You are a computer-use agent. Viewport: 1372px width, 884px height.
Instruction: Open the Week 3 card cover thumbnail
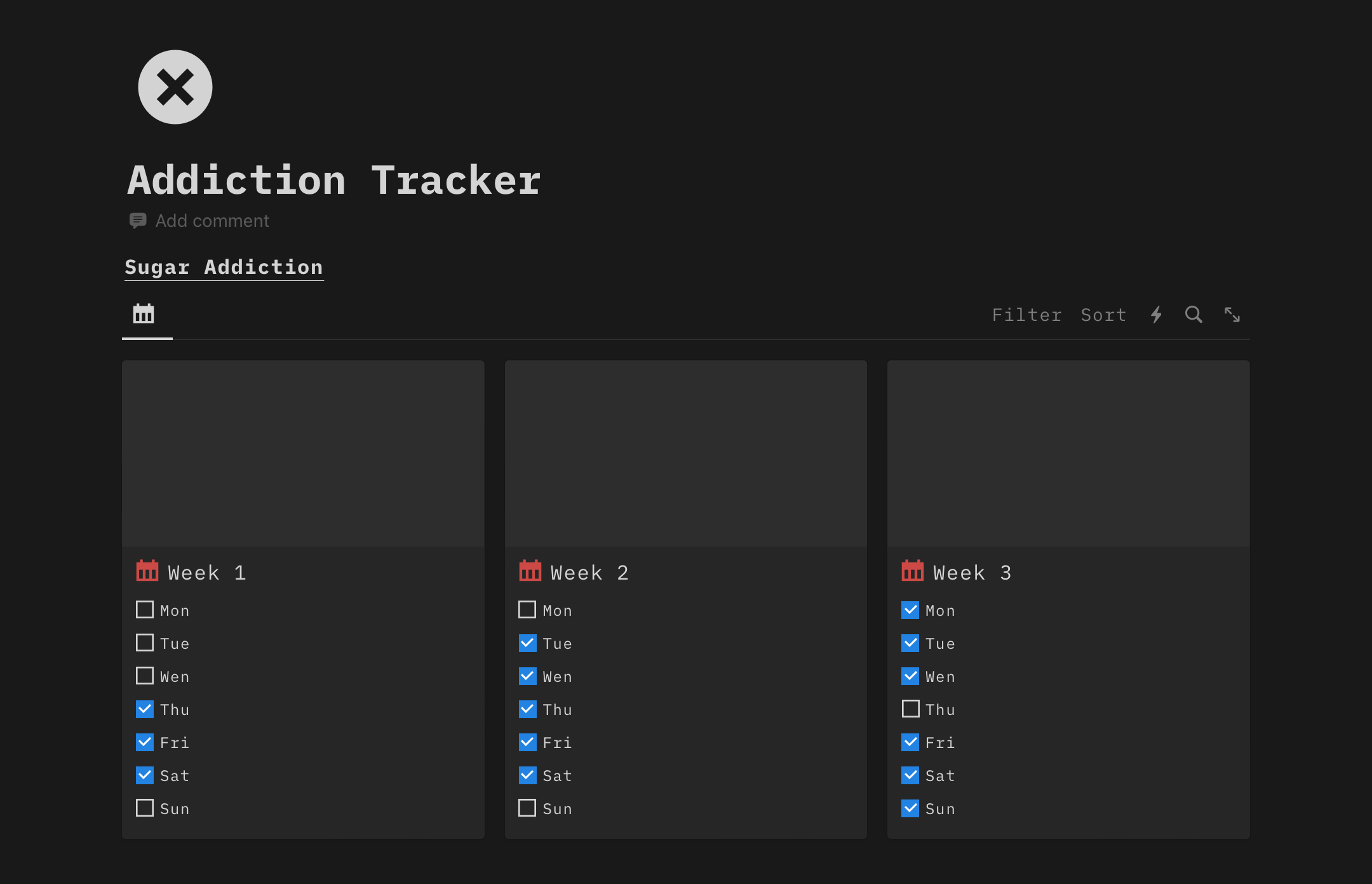1068,454
